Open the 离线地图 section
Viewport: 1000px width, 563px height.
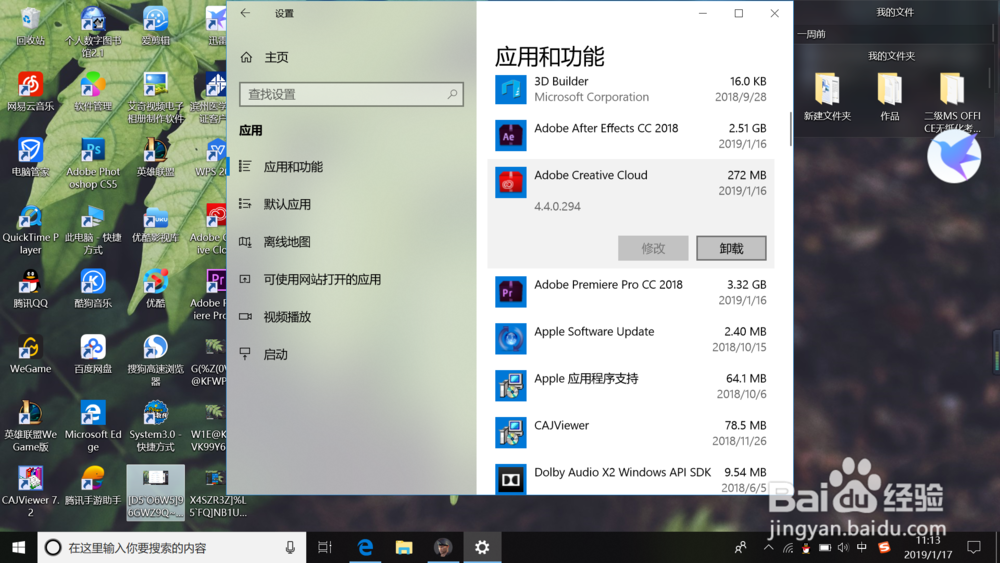pos(351,242)
